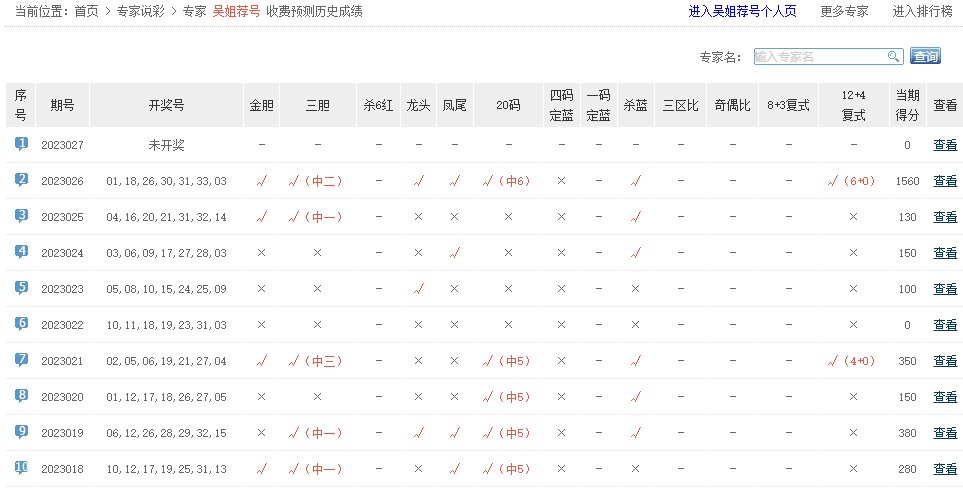Open 进入吴姐荐号个人页 link
Image resolution: width=963 pixels, height=488 pixels.
click(x=742, y=12)
